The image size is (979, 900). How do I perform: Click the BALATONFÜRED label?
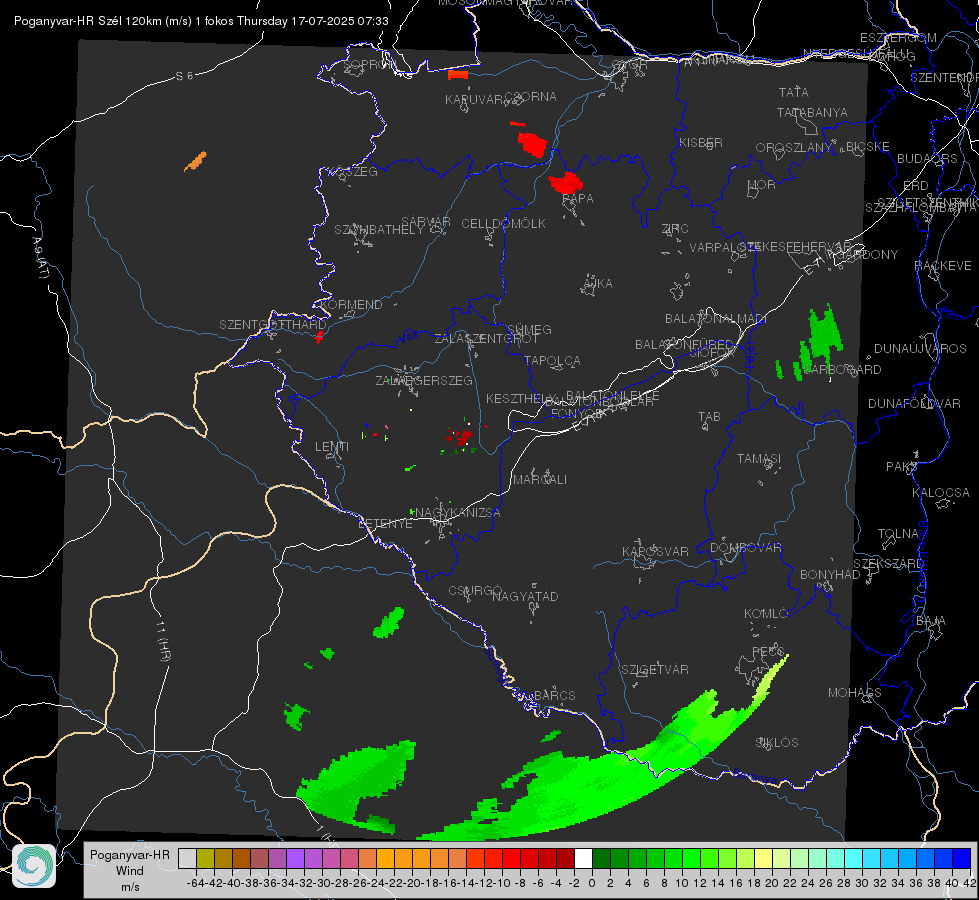(685, 345)
